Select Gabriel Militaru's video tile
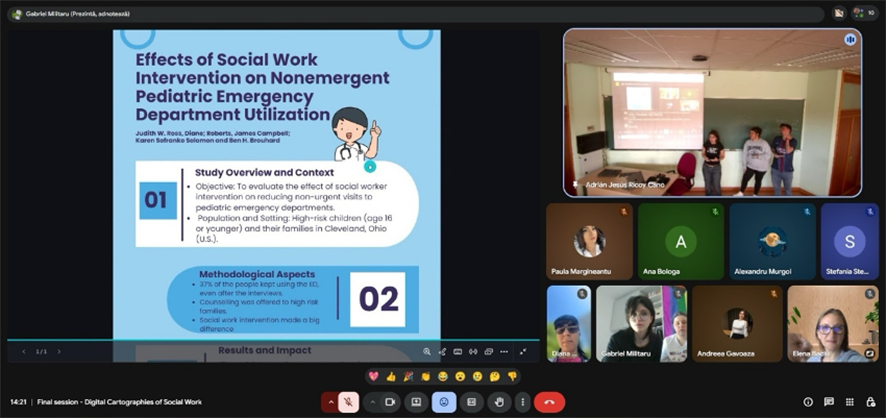 click(x=641, y=324)
